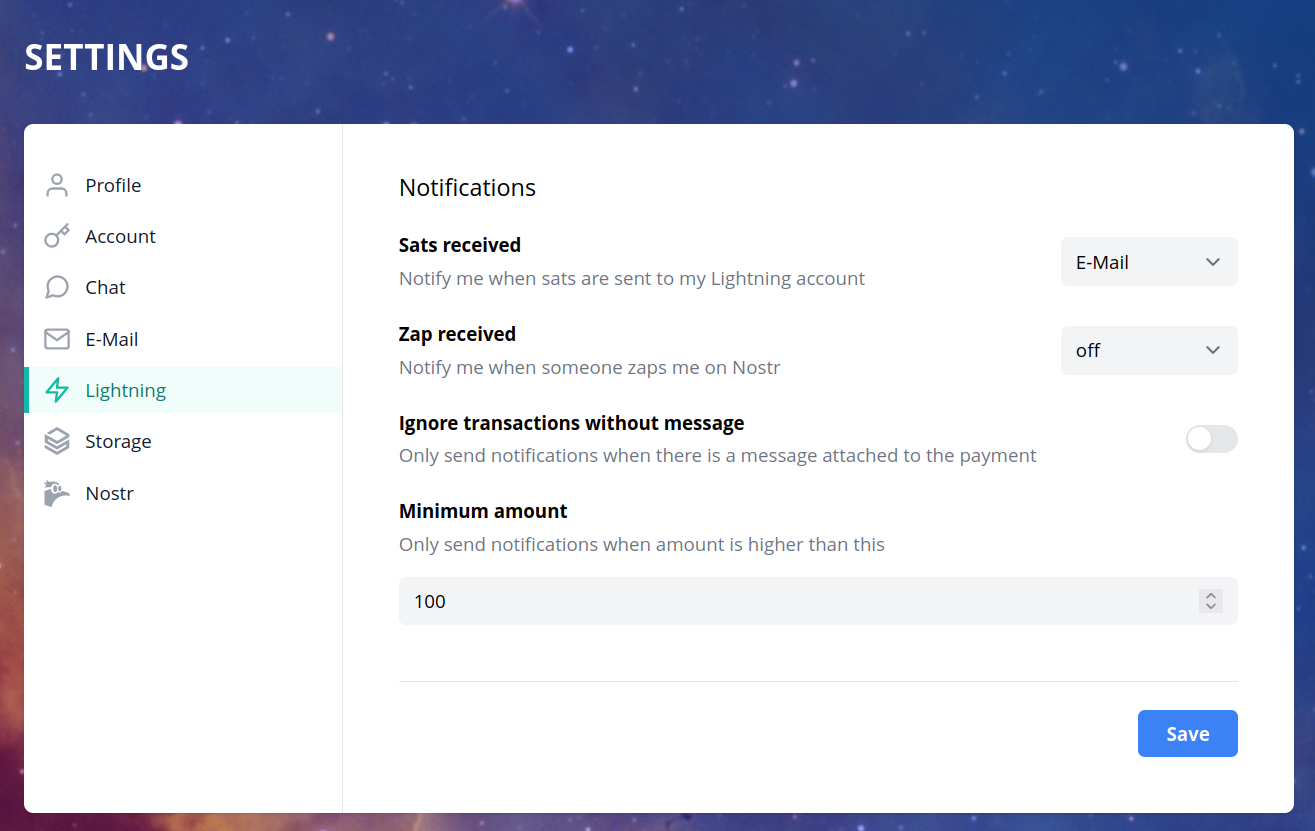
Task: Open Chat settings from the sidebar
Action: pyautogui.click(x=105, y=288)
